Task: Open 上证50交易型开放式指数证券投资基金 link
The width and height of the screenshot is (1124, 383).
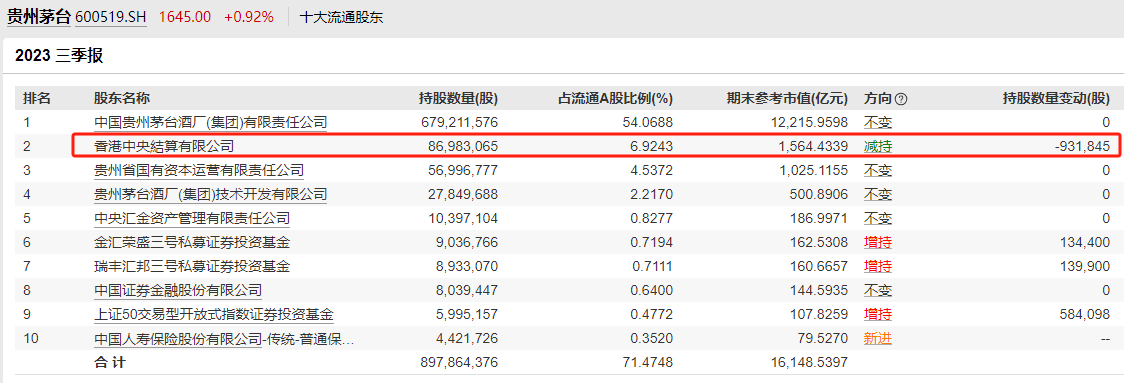Action: pyautogui.click(x=214, y=315)
